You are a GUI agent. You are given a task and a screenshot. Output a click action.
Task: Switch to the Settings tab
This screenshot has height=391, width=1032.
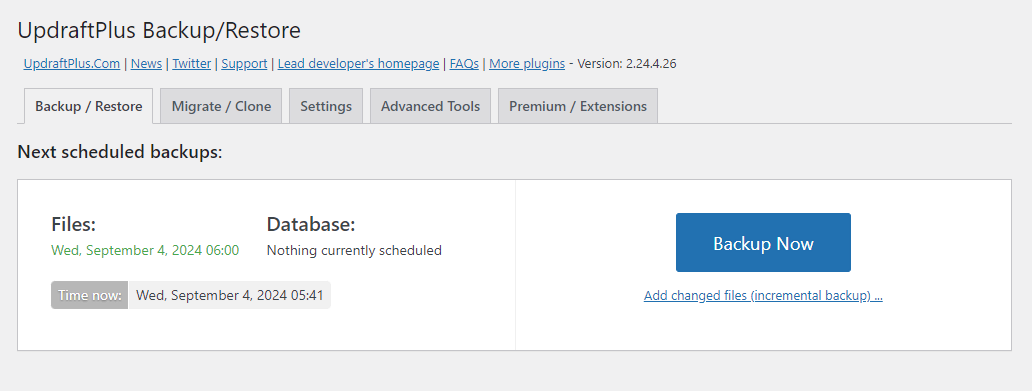(x=326, y=106)
